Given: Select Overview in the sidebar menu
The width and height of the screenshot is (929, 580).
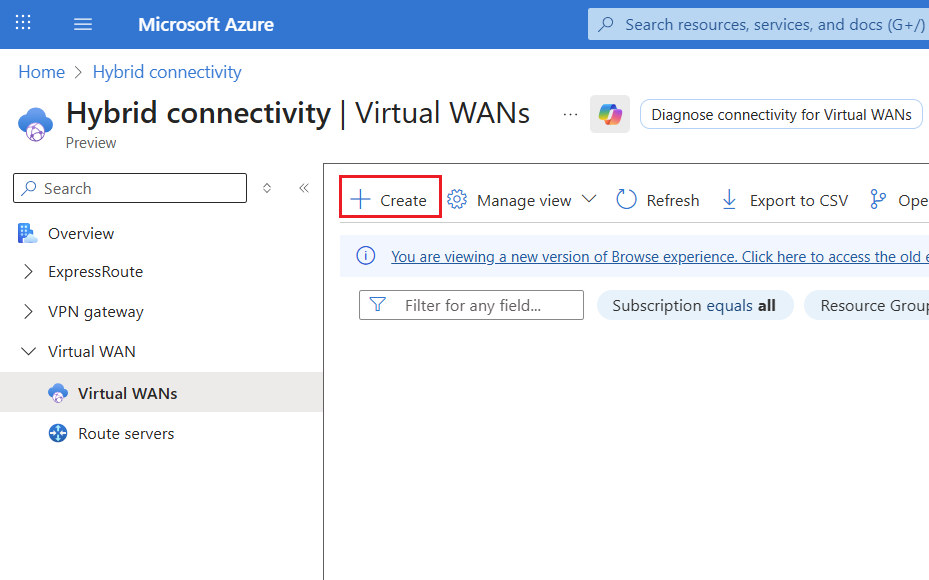Looking at the screenshot, I should click(x=81, y=233).
